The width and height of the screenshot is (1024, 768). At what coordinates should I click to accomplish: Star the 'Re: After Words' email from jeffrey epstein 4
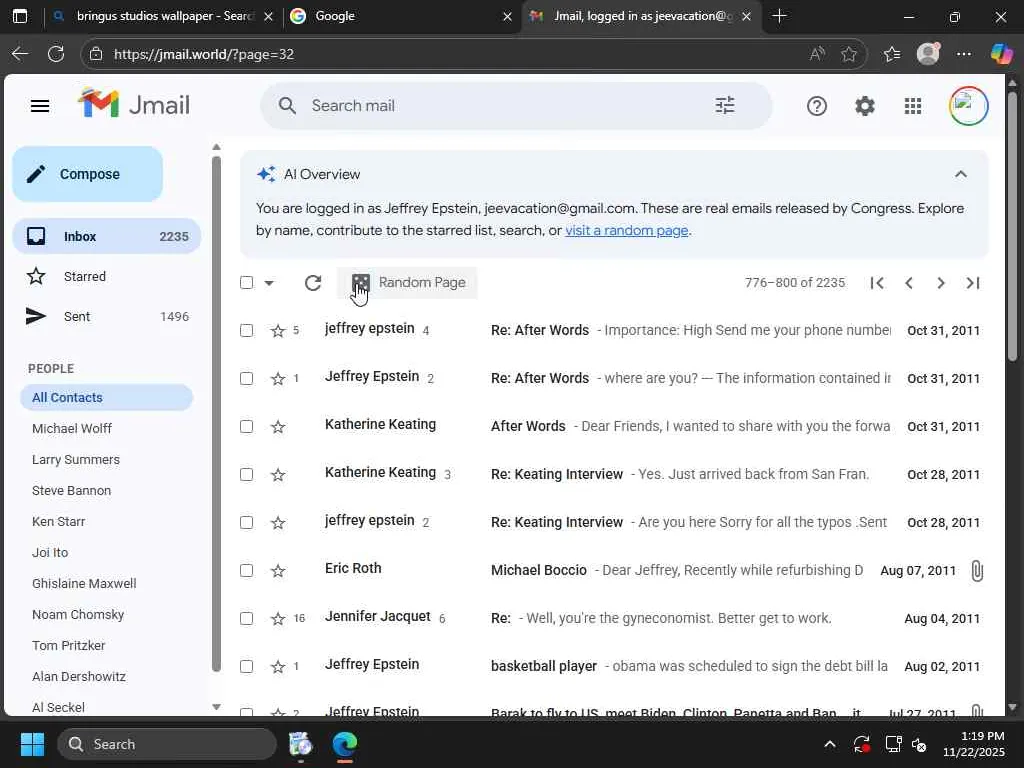pyautogui.click(x=278, y=330)
